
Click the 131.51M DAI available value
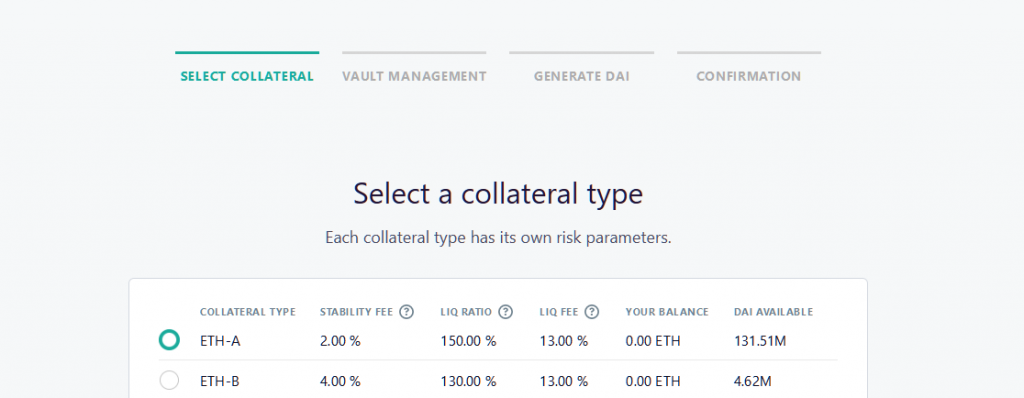point(760,340)
